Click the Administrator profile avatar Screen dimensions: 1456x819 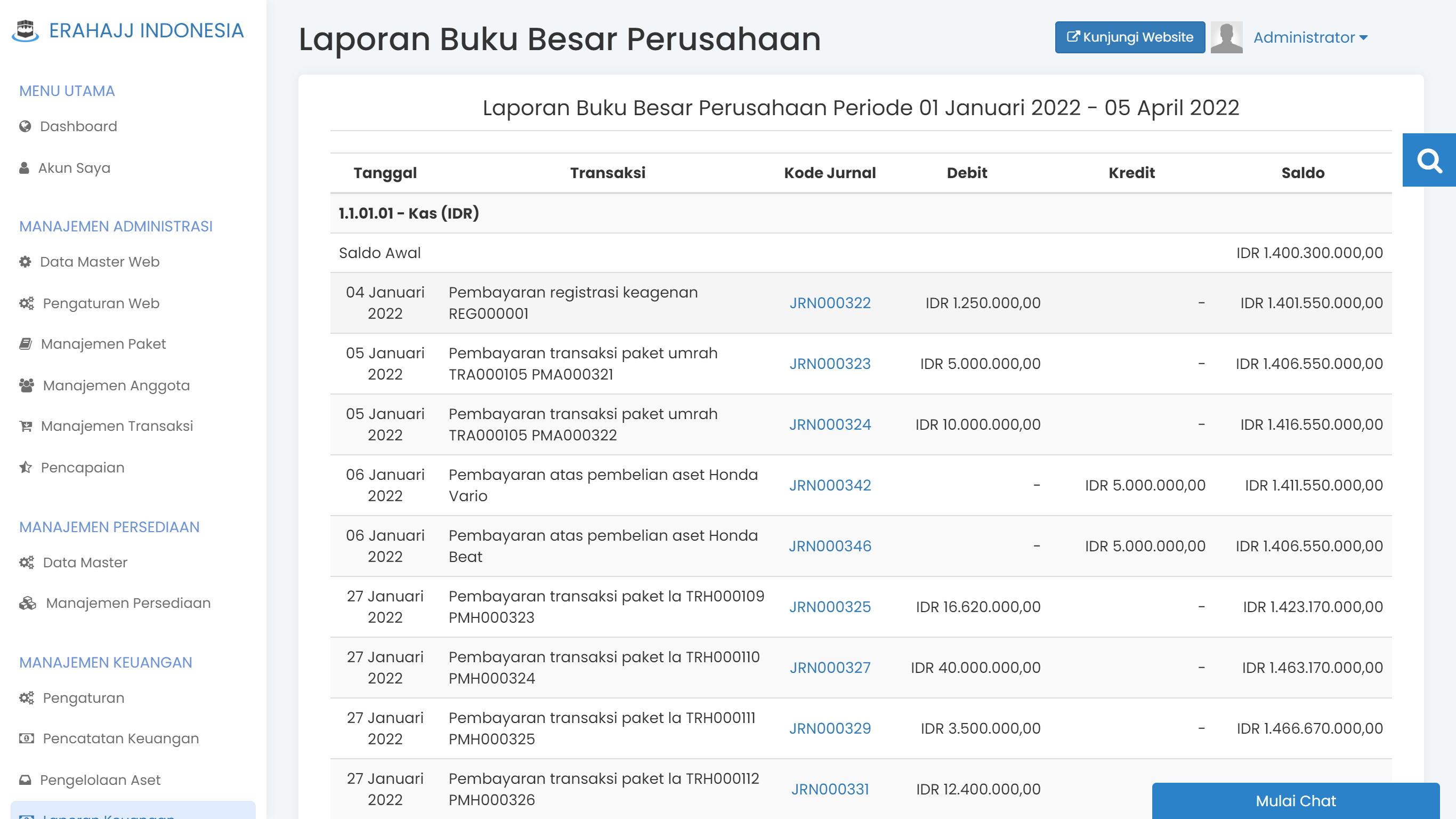pos(1226,37)
